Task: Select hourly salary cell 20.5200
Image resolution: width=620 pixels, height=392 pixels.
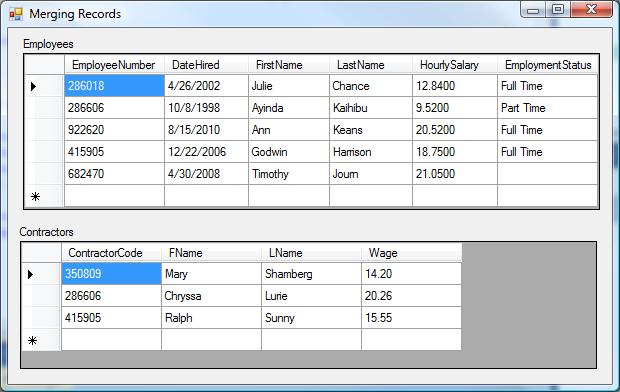Action: pos(455,130)
